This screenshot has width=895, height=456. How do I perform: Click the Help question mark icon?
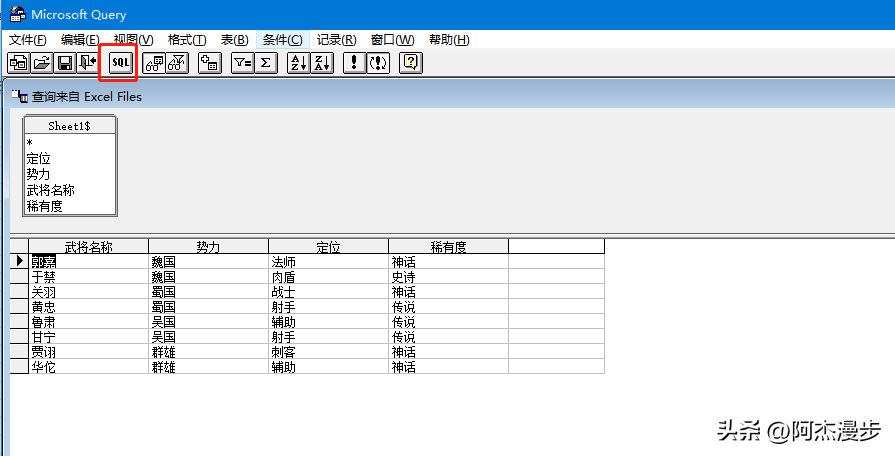[x=410, y=62]
